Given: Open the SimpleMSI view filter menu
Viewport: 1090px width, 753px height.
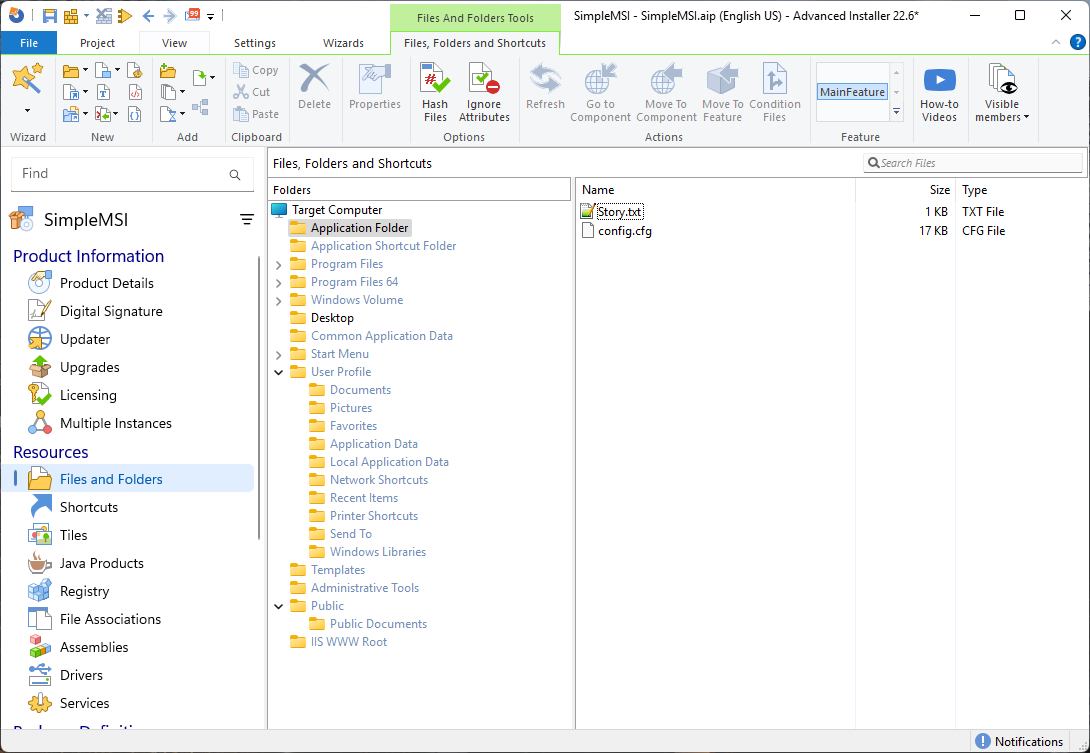Looking at the screenshot, I should tap(247, 220).
